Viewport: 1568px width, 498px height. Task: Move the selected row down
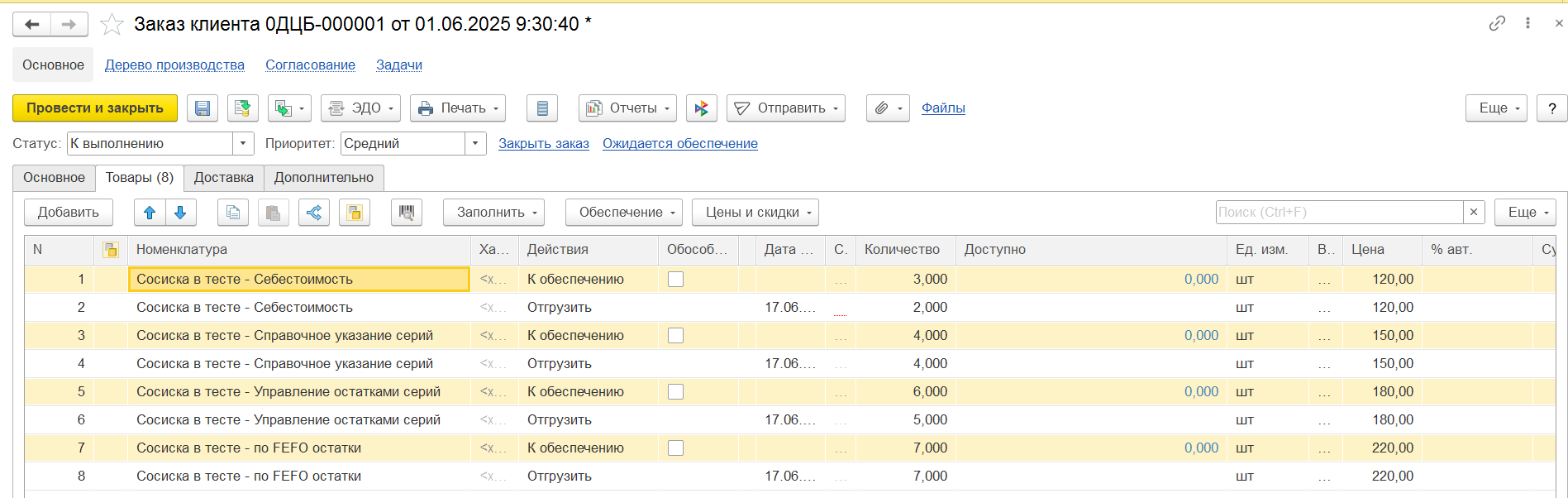pyautogui.click(x=180, y=213)
